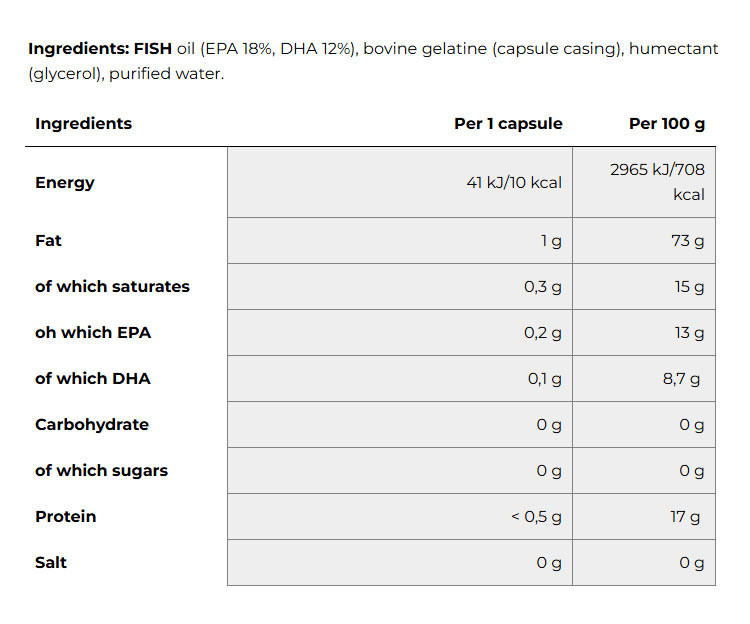Click the Ingredients column header
Viewport: 750px width, 624px height.
pos(83,123)
